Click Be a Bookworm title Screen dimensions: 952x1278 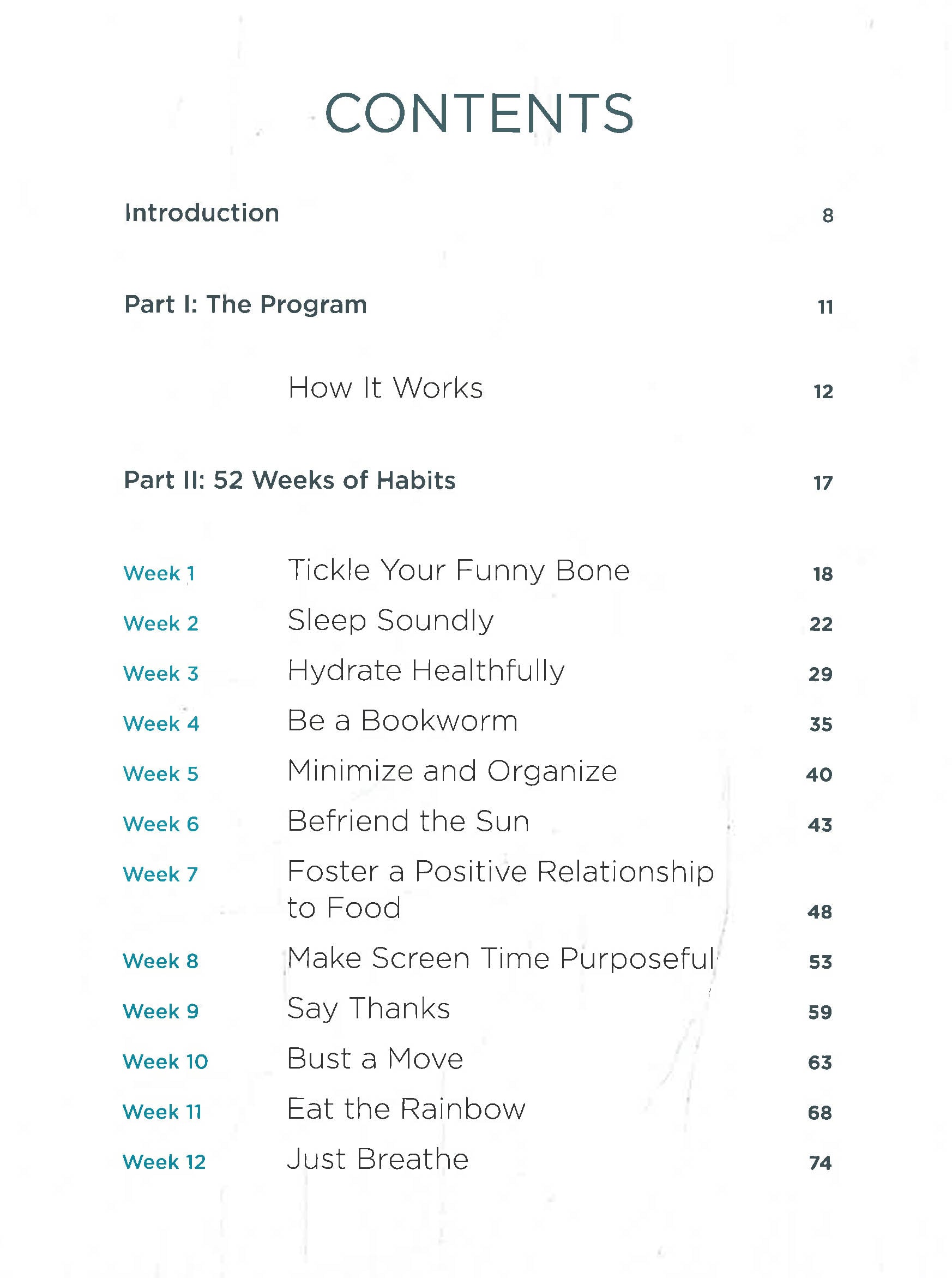pyautogui.click(x=402, y=721)
